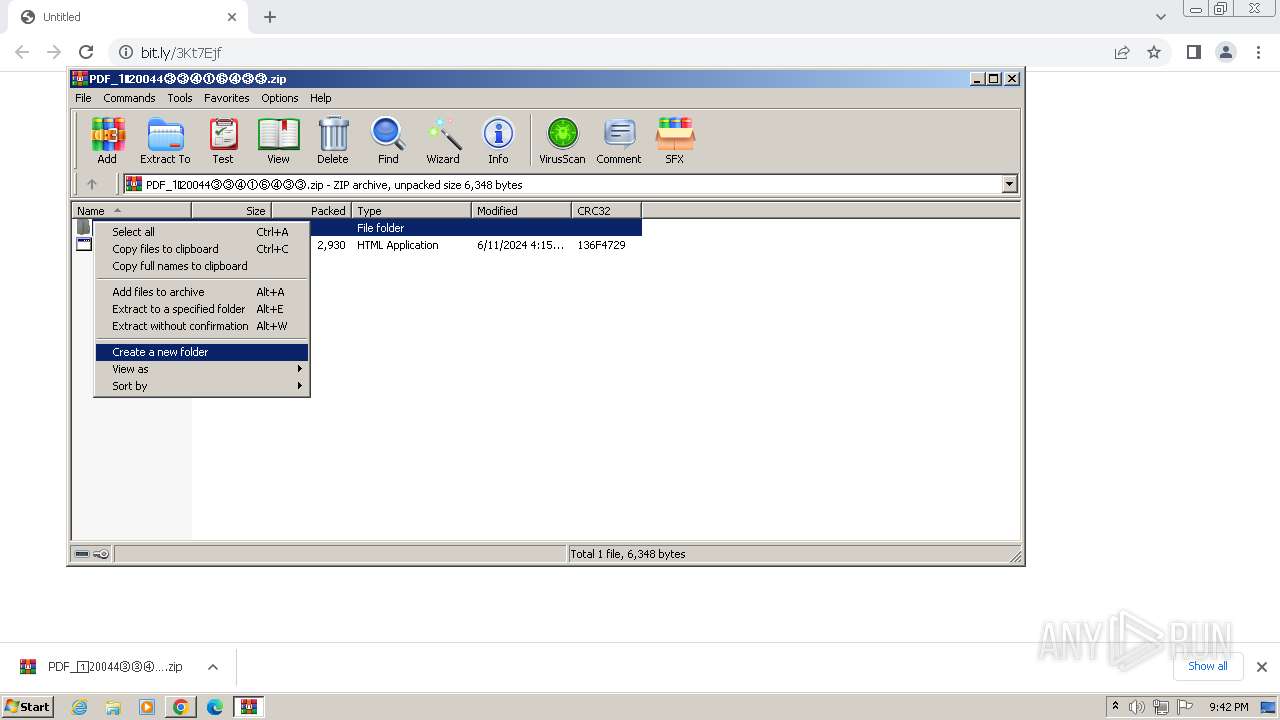Sort by the CRC32 column header
Viewport: 1280px width, 720px height.
(x=606, y=211)
